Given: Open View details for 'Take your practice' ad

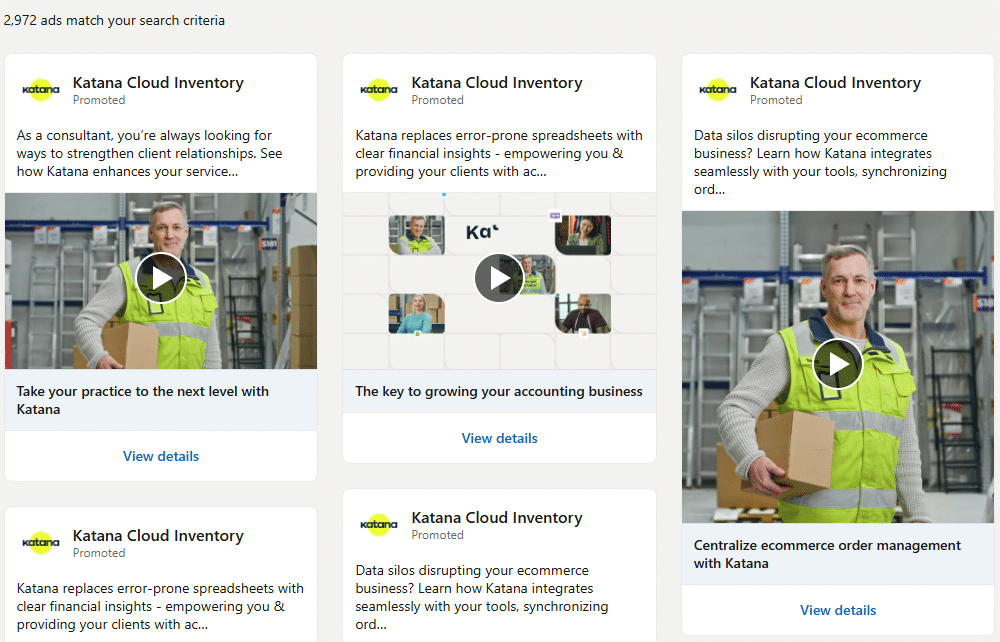Looking at the screenshot, I should tap(161, 456).
